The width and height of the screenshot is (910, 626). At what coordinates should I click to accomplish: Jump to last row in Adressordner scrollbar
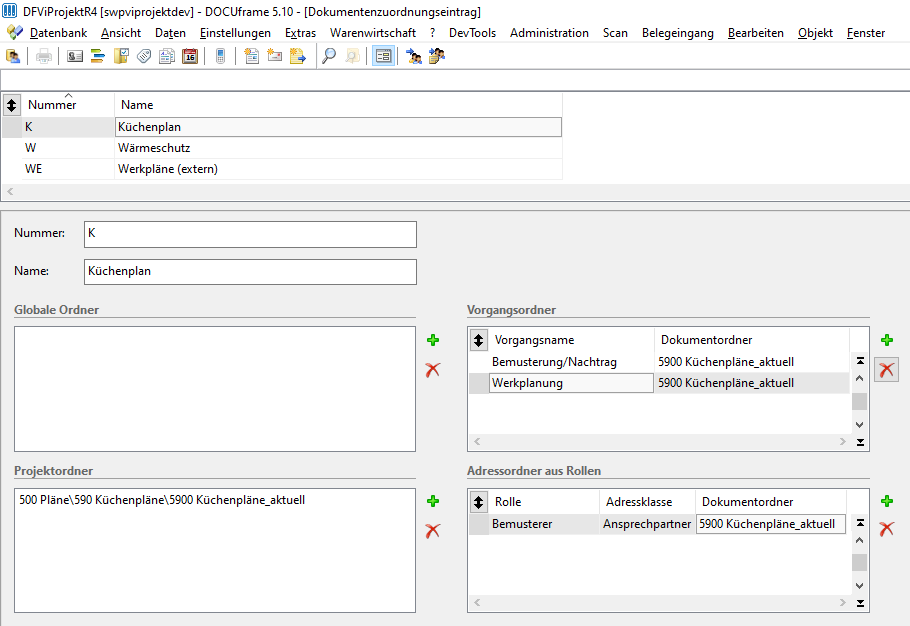point(860,603)
